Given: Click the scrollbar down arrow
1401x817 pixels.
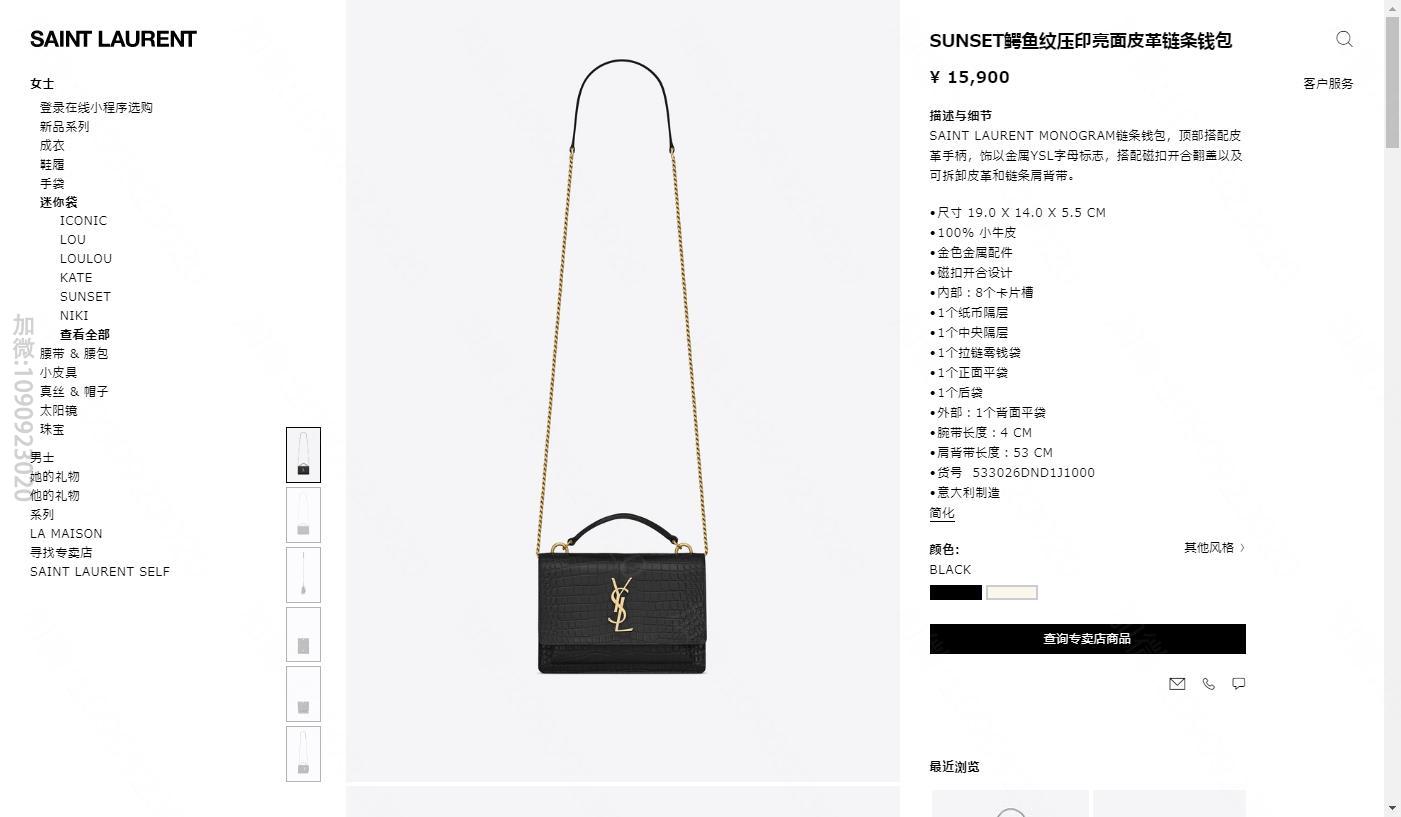Looking at the screenshot, I should (x=1392, y=808).
